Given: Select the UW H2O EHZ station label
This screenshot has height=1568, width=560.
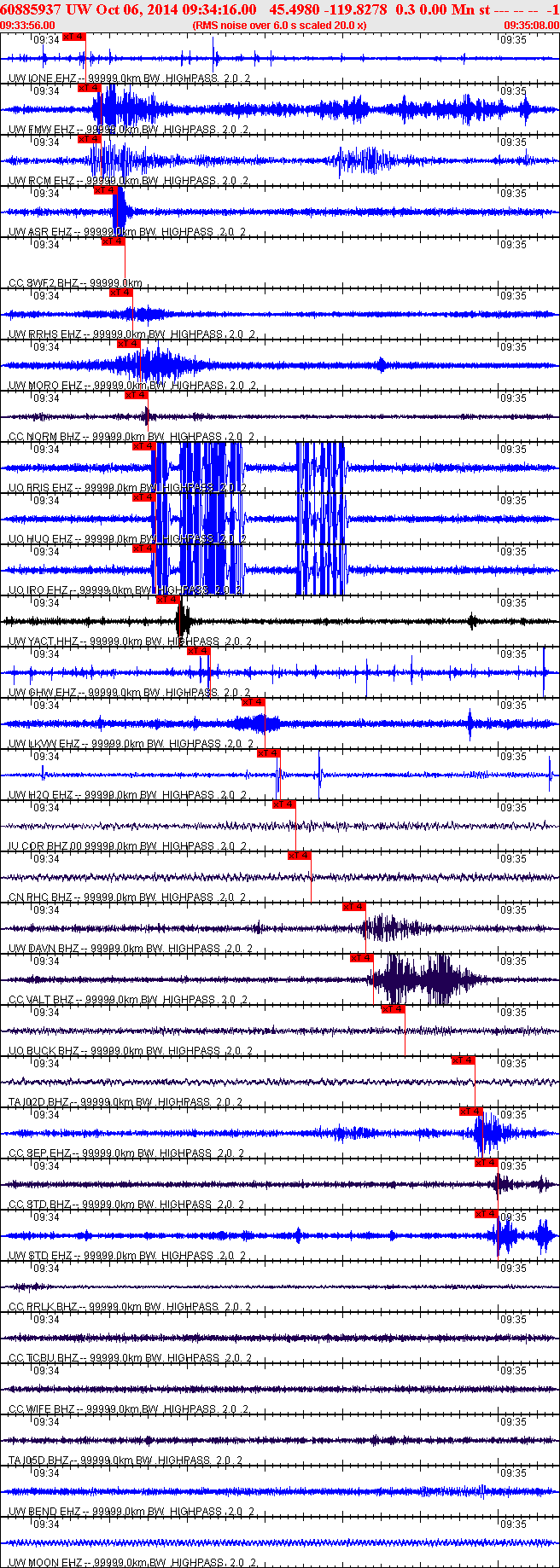Looking at the screenshot, I should point(41,795).
